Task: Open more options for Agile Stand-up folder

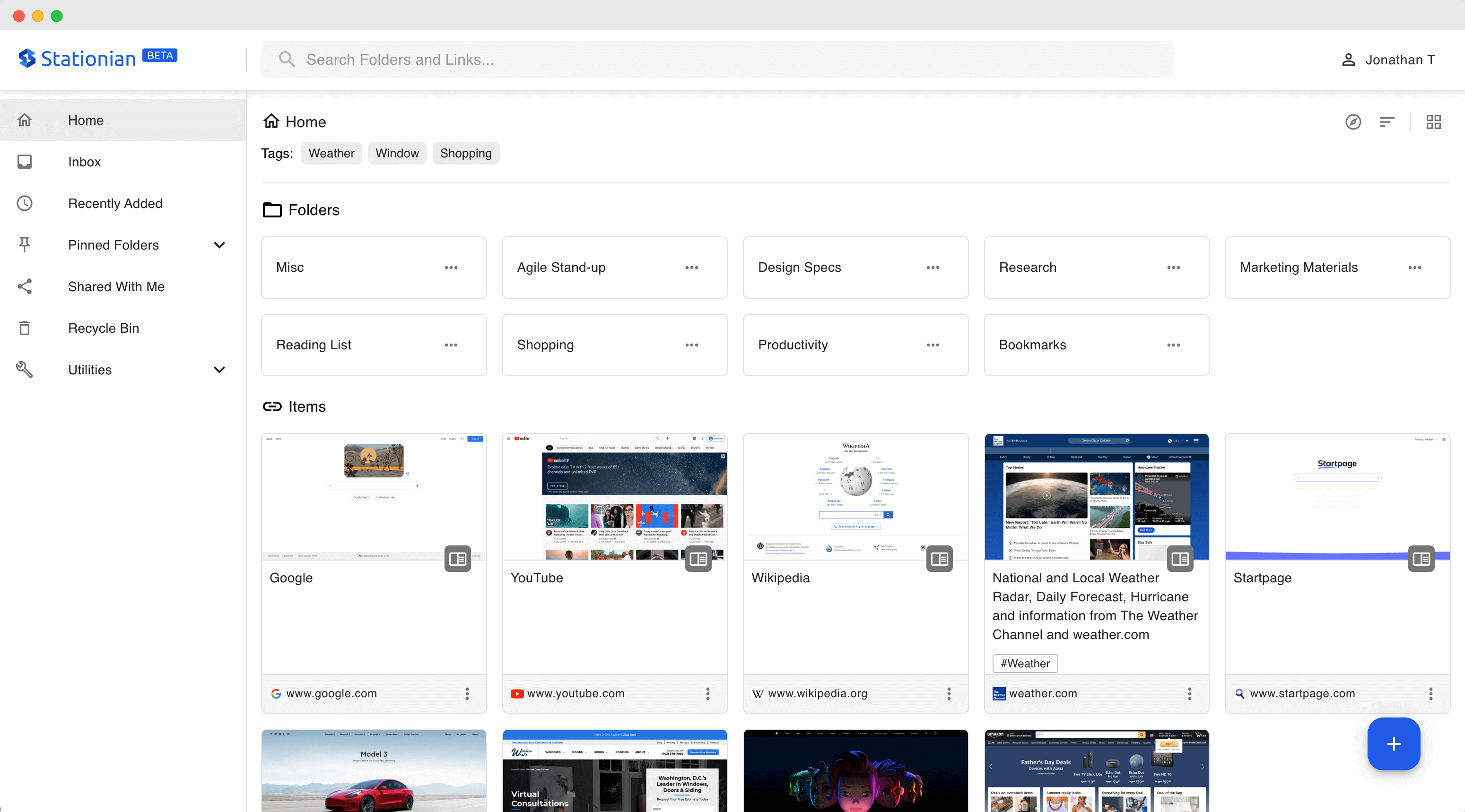Action: click(x=691, y=268)
